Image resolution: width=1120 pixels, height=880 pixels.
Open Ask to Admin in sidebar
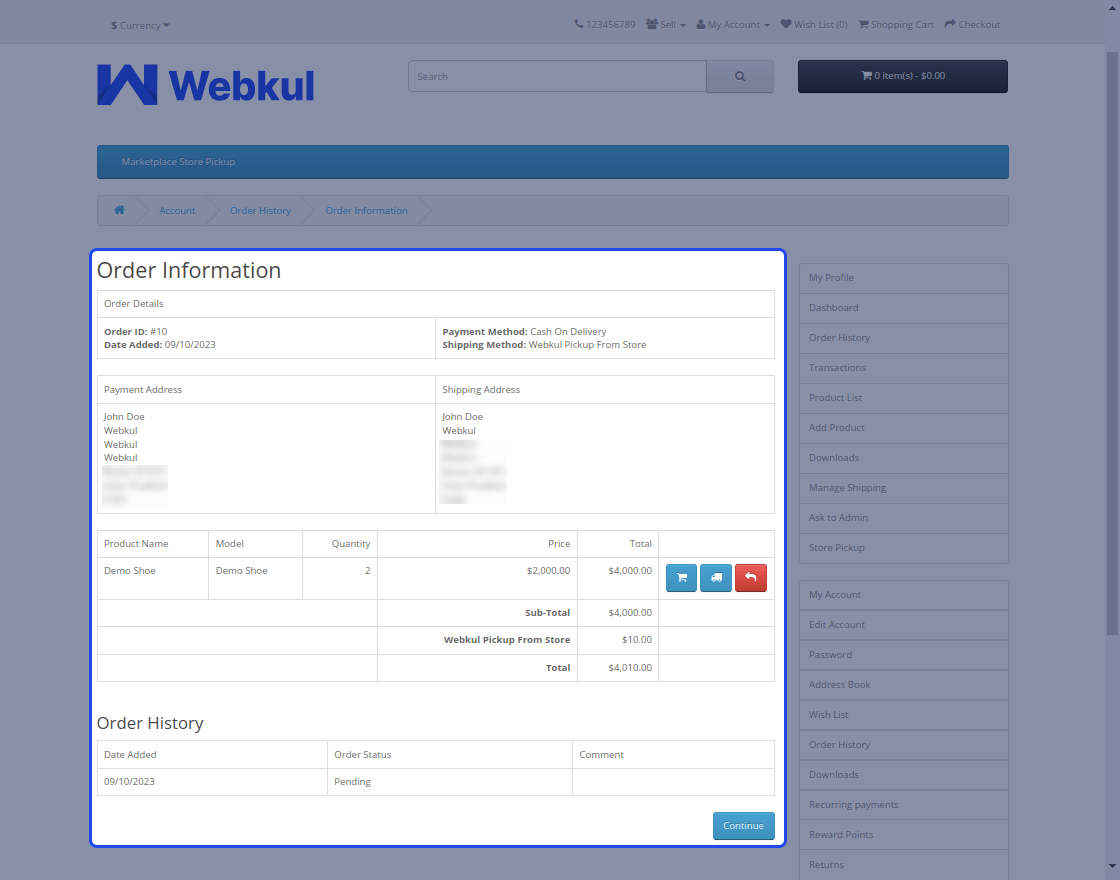coord(904,518)
